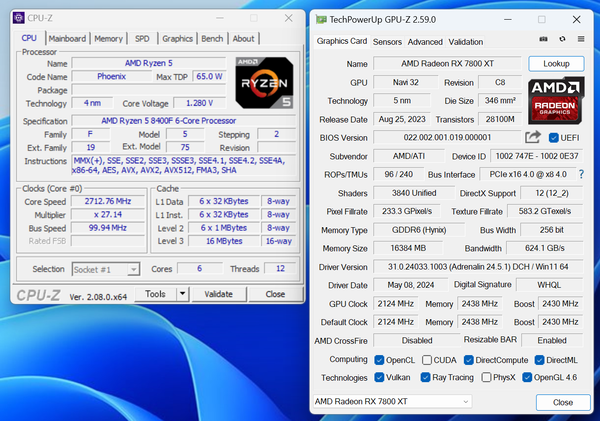Viewport: 600px width, 421px height.
Task: Click the Code Name value Phoenix
Action: 111,77
